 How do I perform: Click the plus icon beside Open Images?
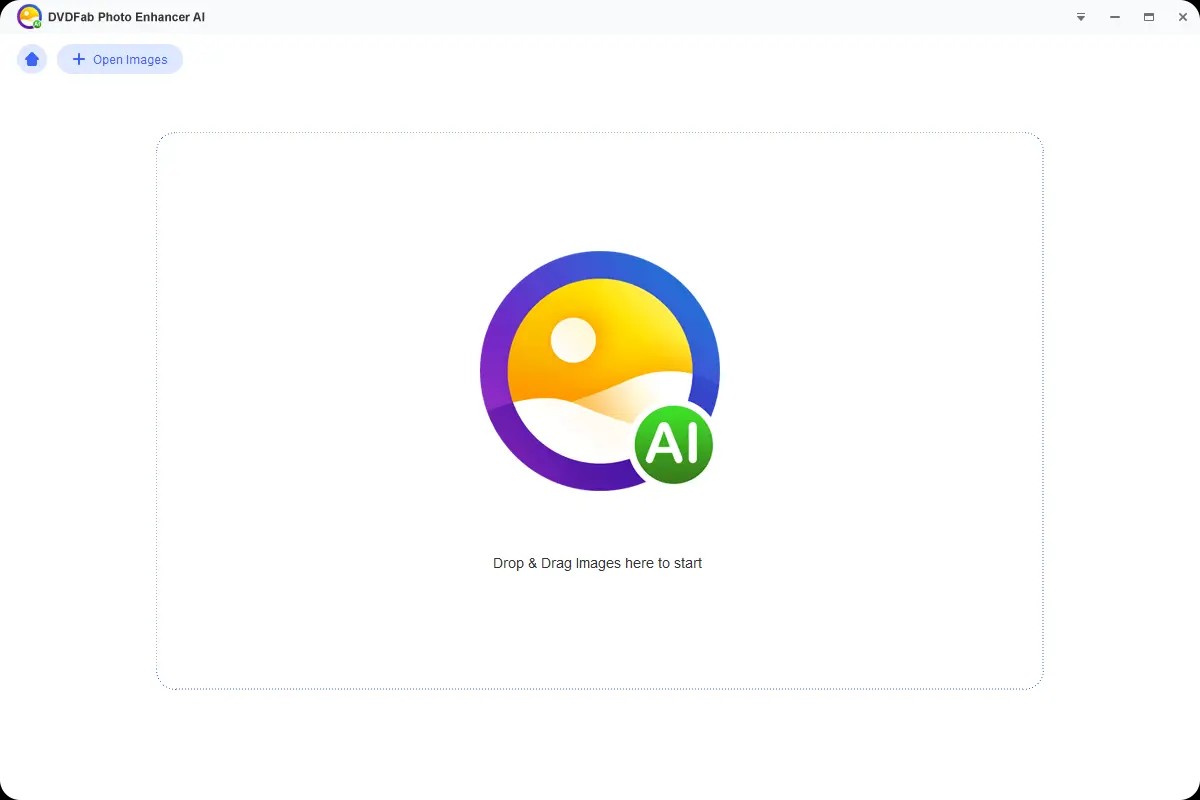[79, 59]
